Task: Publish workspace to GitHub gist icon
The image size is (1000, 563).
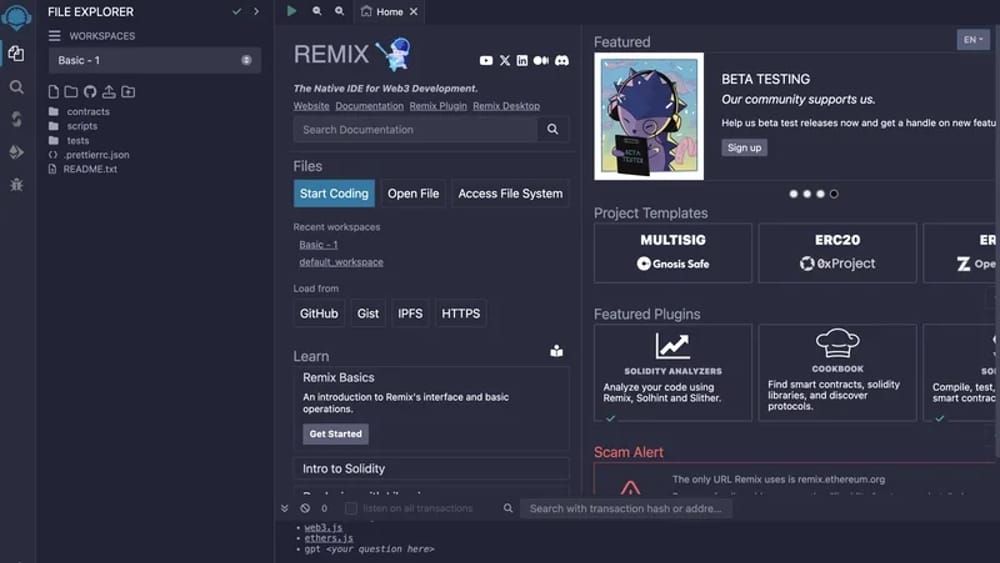Action: coord(90,92)
